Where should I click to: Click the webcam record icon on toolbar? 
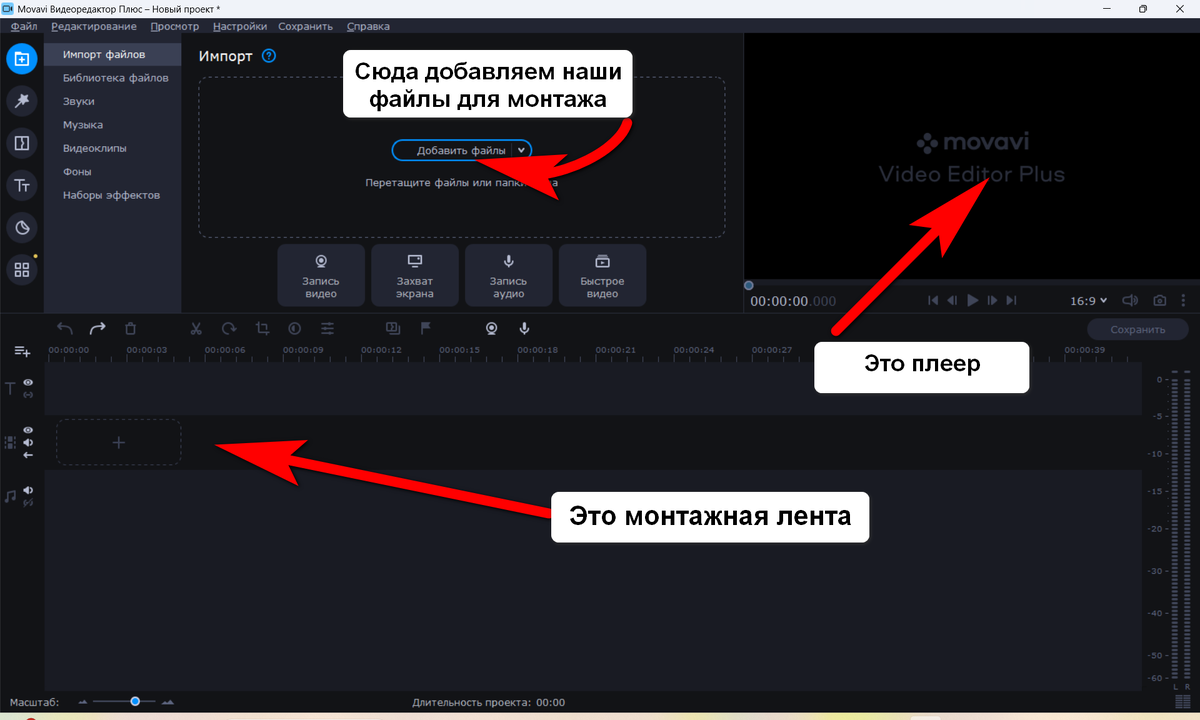click(491, 328)
